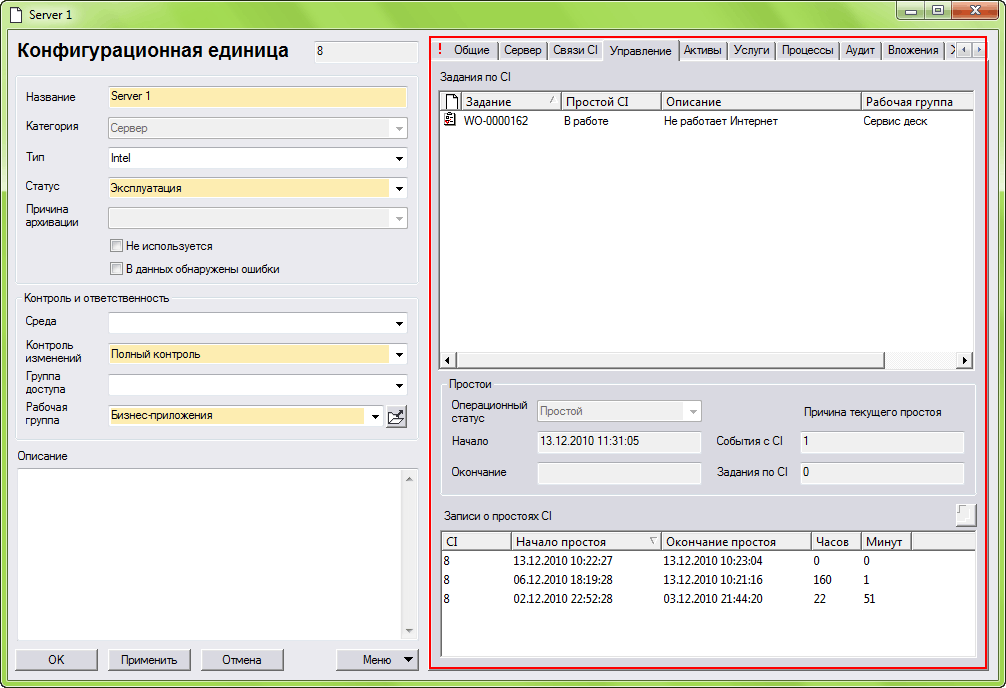This screenshot has height=688, width=1006.
Task: Select task row WO-0000162
Action: [x=706, y=121]
